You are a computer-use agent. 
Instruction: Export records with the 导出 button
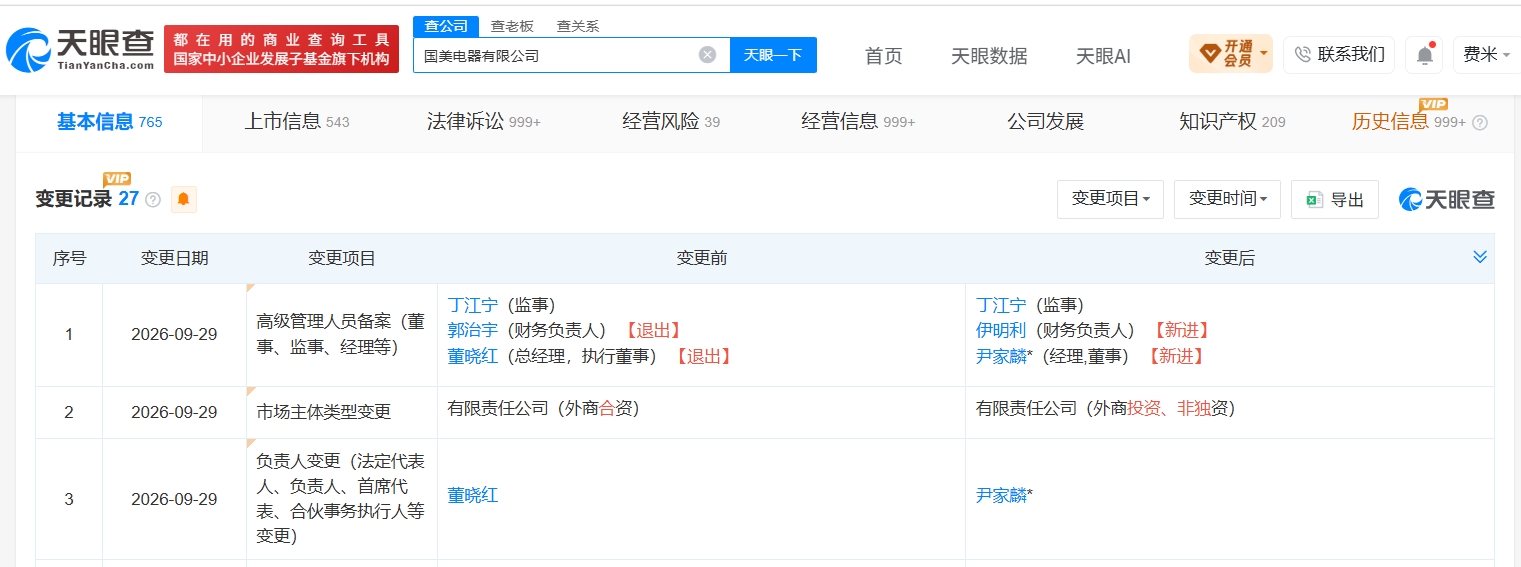[1335, 199]
